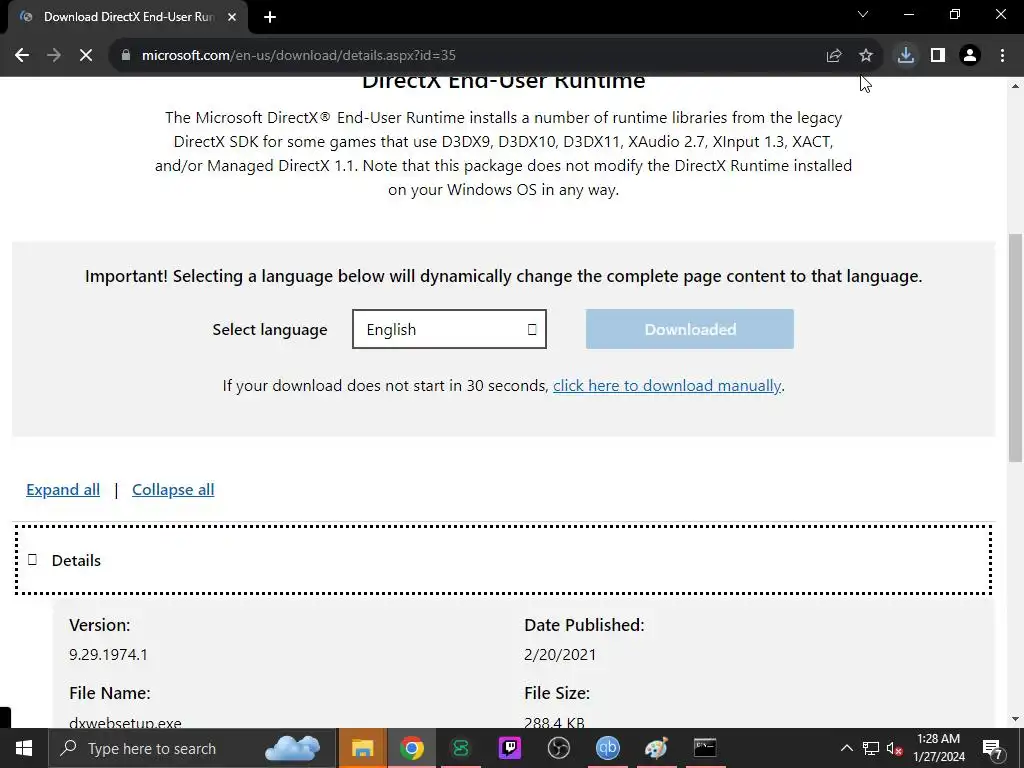Toggle the Chrome side panel icon
1024x768 pixels.
[x=938, y=56]
